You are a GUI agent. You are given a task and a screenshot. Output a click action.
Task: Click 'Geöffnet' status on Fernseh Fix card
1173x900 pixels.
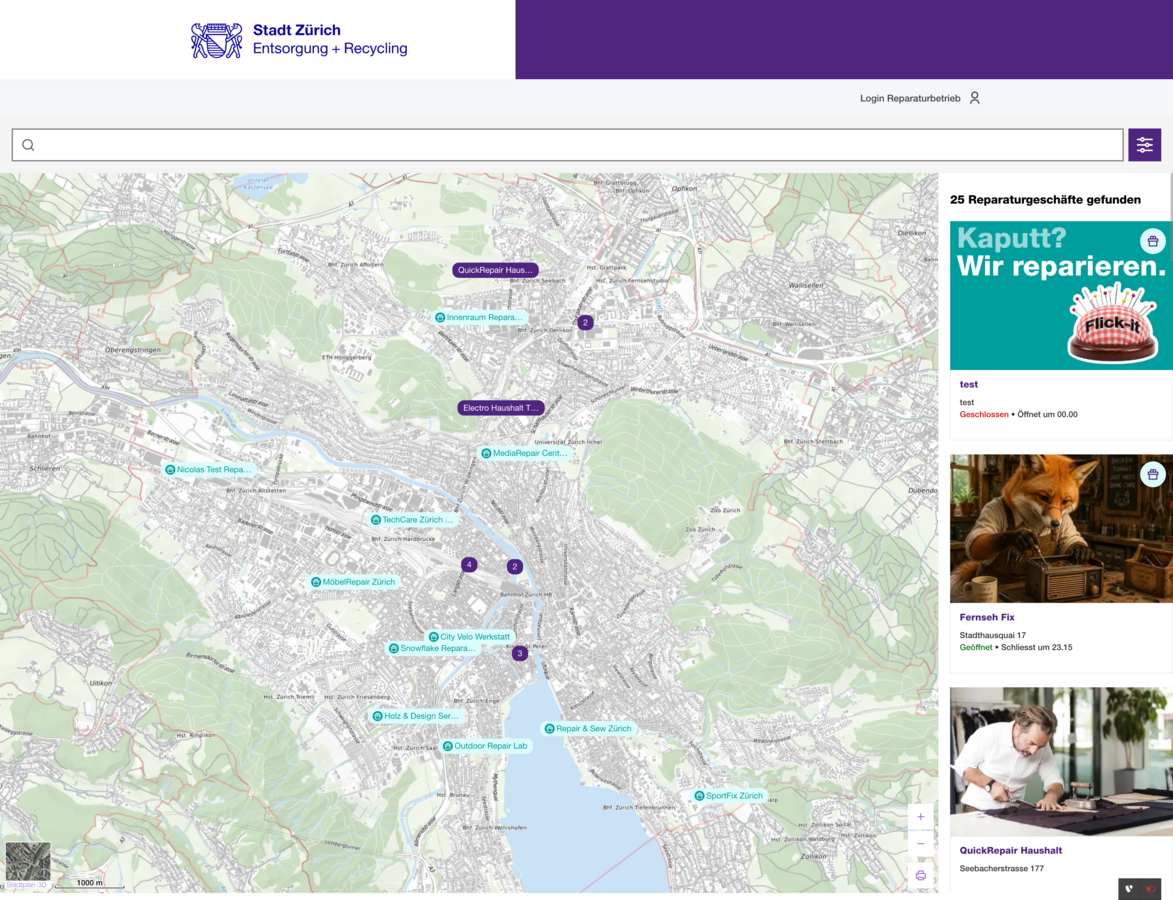point(976,648)
